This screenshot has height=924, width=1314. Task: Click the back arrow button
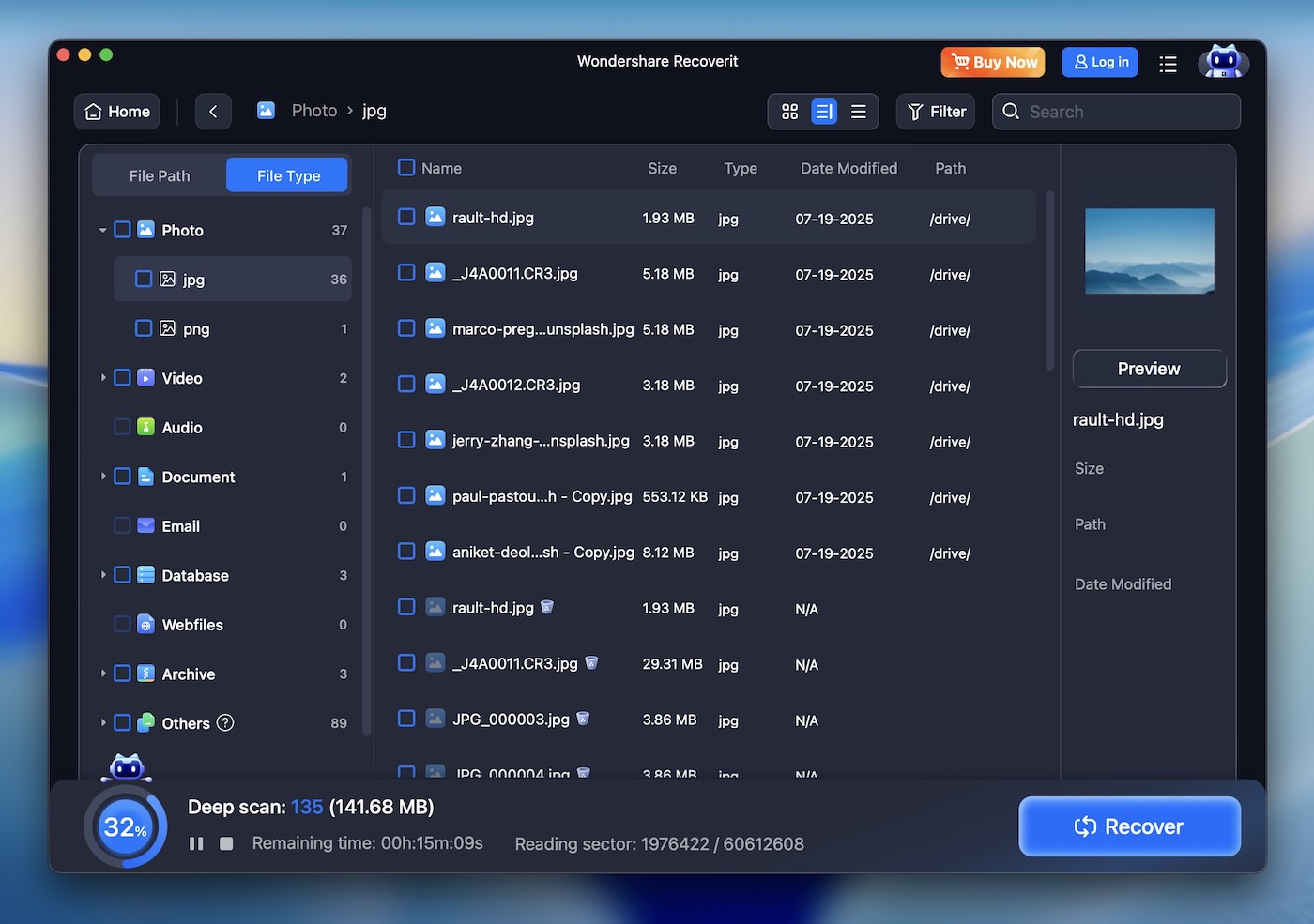tap(213, 112)
